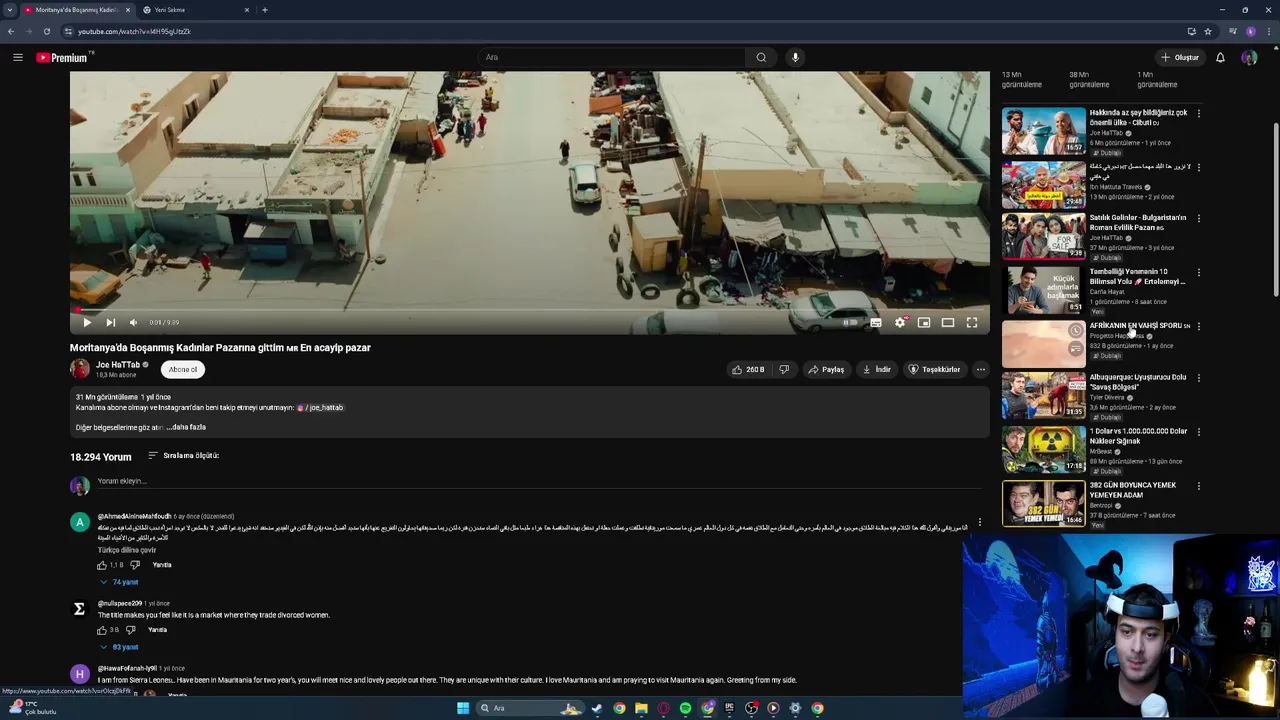Click the Oluştur create button
Screen dimensions: 1280x720
coord(1180,57)
